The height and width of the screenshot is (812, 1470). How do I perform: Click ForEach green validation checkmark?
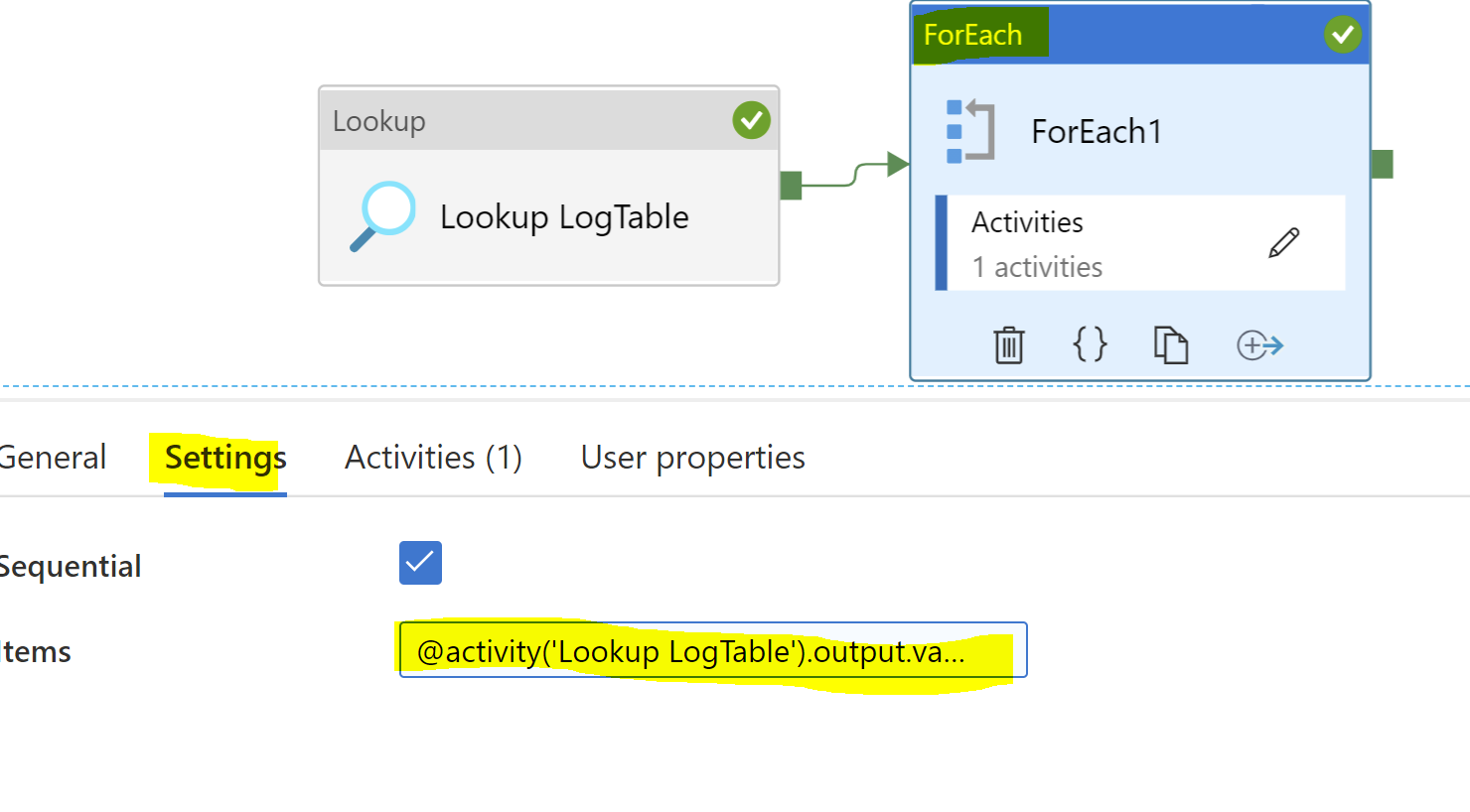coord(1342,35)
